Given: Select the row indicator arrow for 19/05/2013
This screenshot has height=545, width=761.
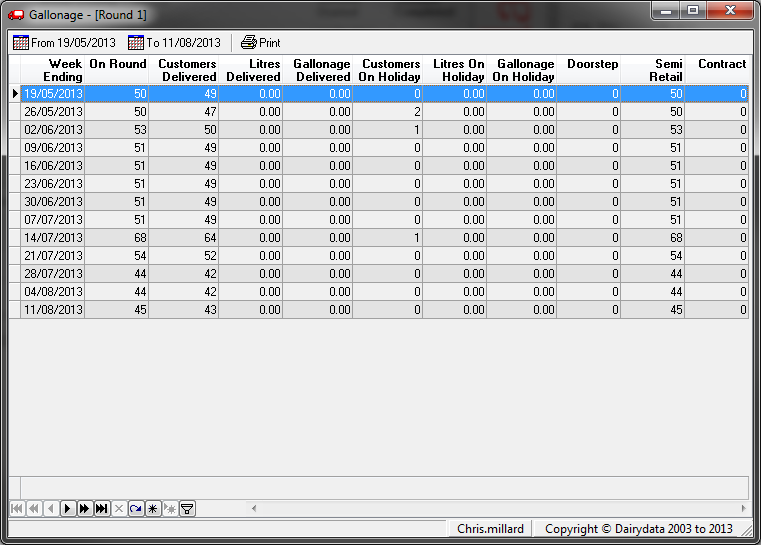Looking at the screenshot, I should tap(15, 94).
